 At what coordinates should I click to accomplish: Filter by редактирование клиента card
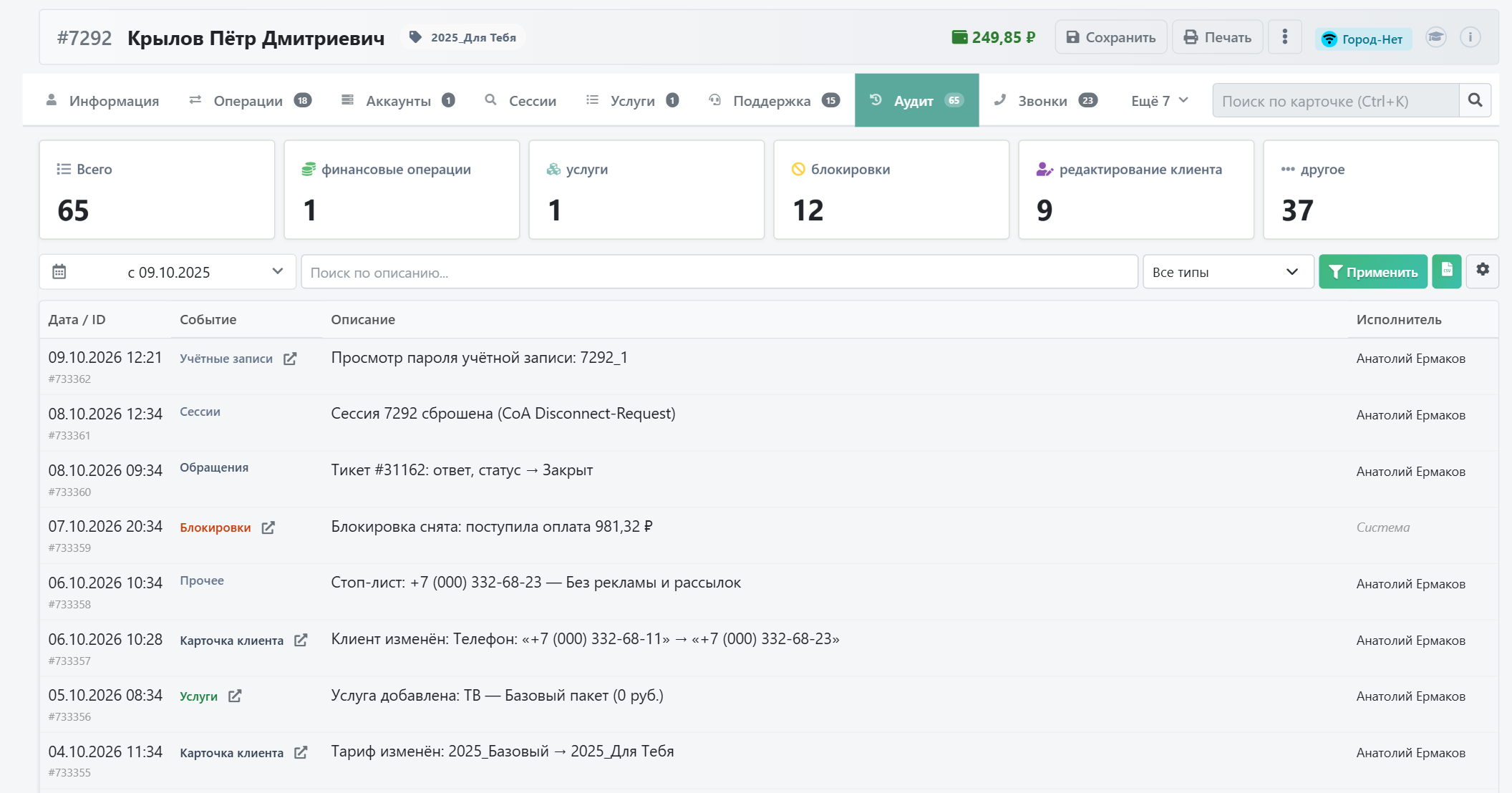(x=1136, y=190)
